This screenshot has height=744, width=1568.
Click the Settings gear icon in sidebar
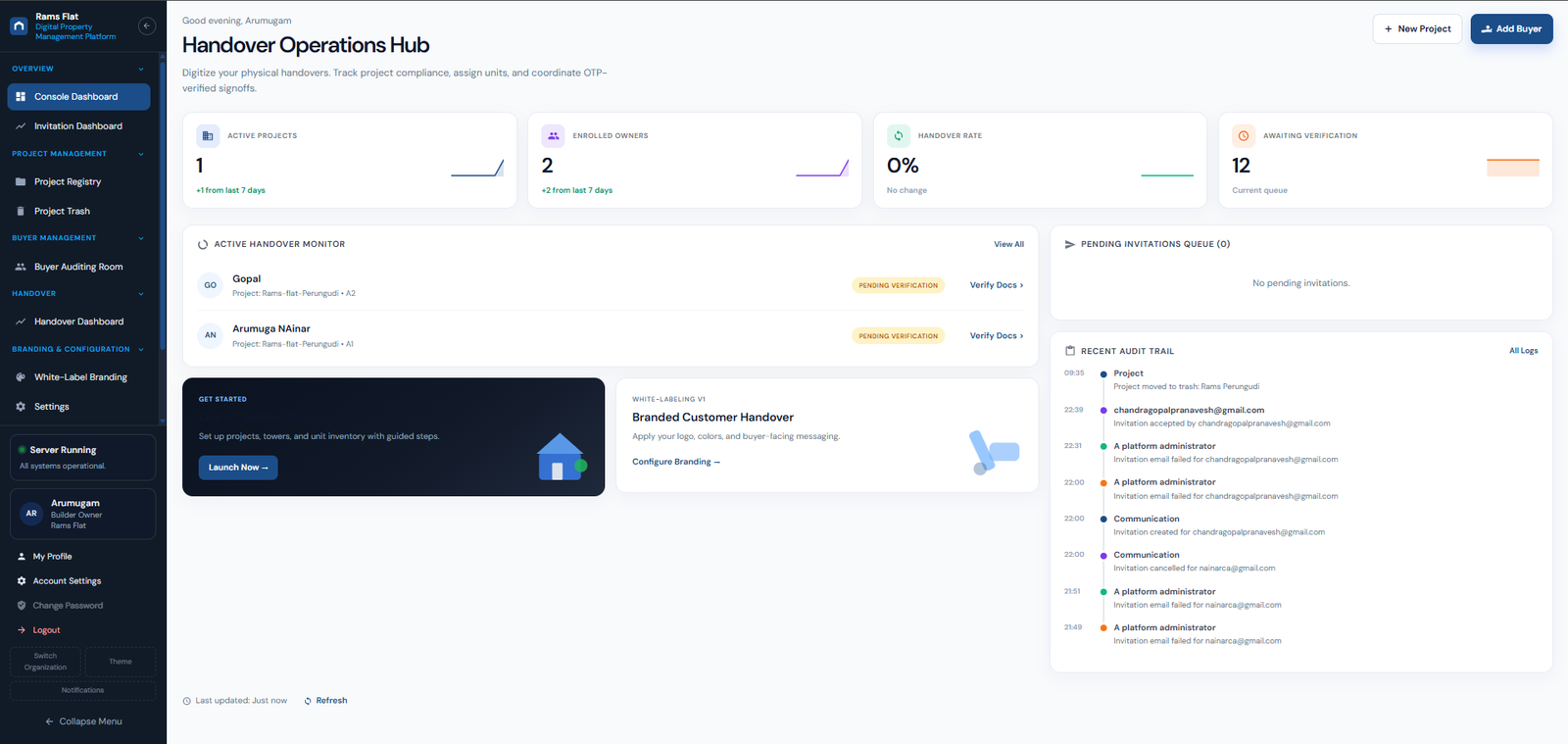21,407
